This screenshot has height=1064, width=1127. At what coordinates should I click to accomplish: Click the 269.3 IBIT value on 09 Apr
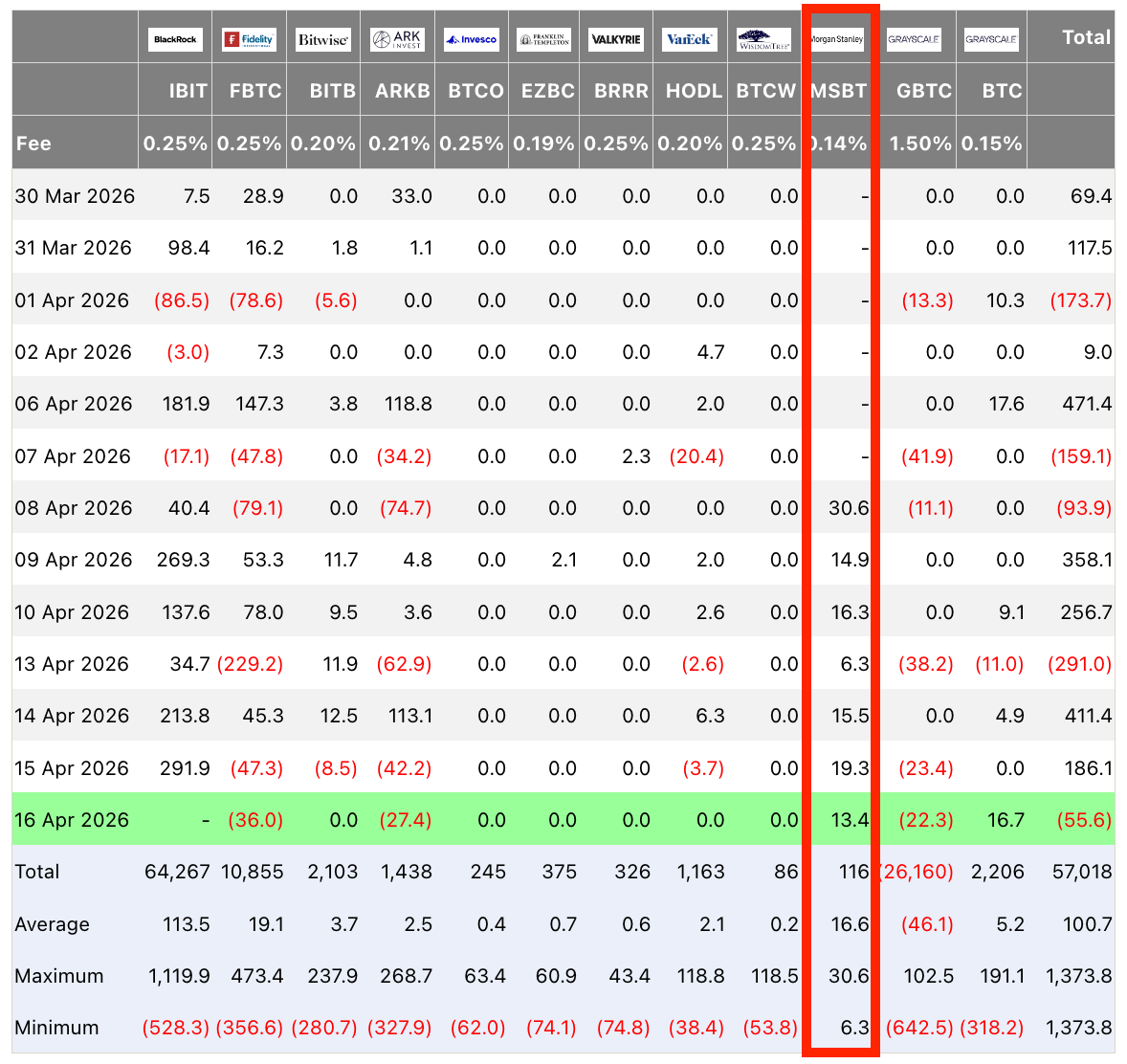click(x=184, y=560)
